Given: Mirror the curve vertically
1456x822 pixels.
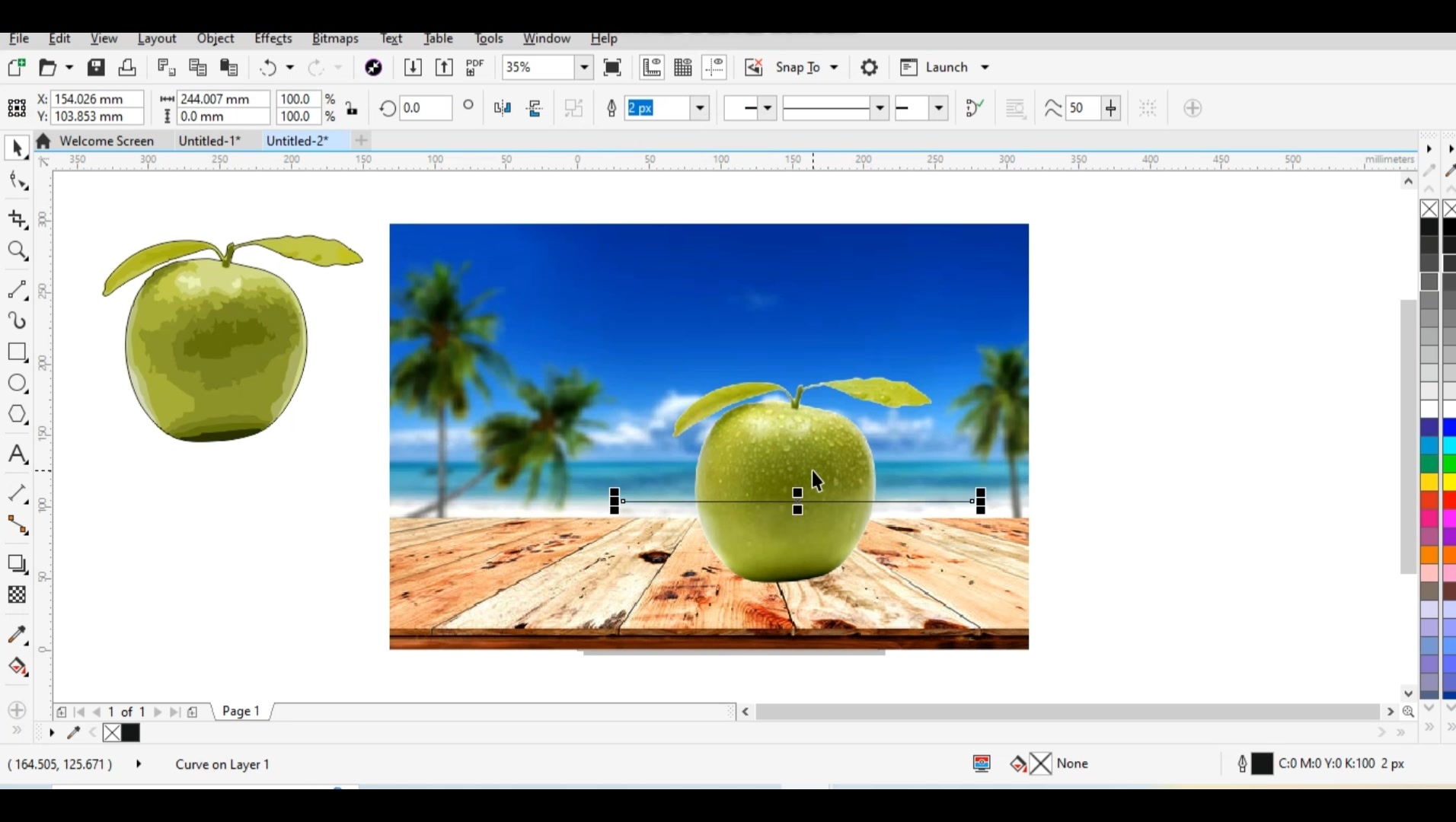Looking at the screenshot, I should 535,108.
